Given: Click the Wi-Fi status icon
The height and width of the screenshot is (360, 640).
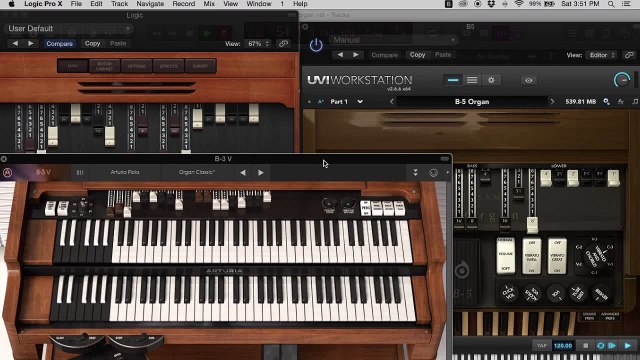Looking at the screenshot, I should 519,4.
